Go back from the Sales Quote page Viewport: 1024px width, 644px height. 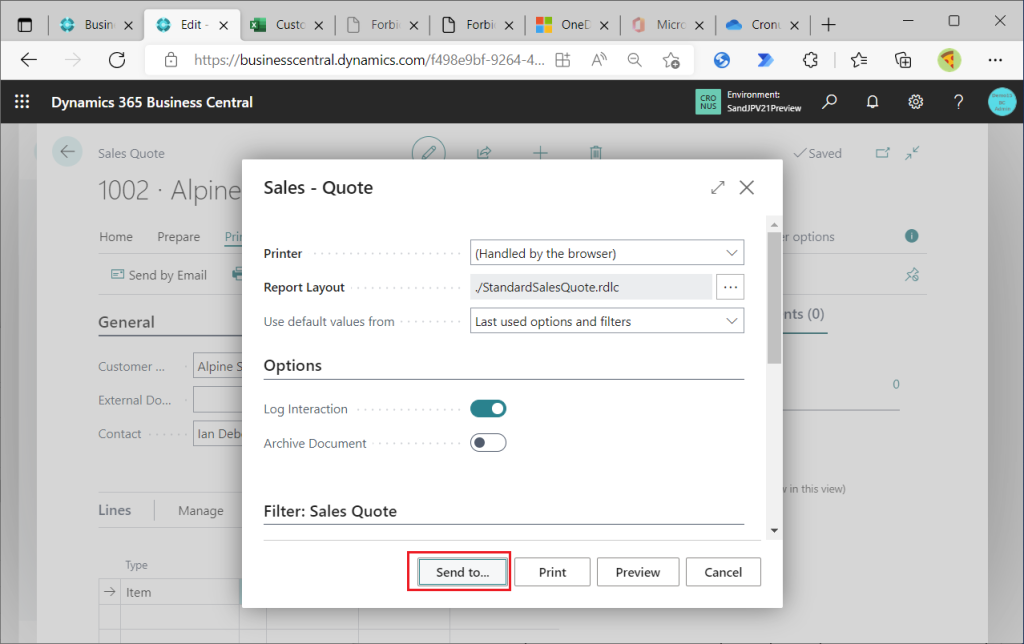[x=67, y=152]
